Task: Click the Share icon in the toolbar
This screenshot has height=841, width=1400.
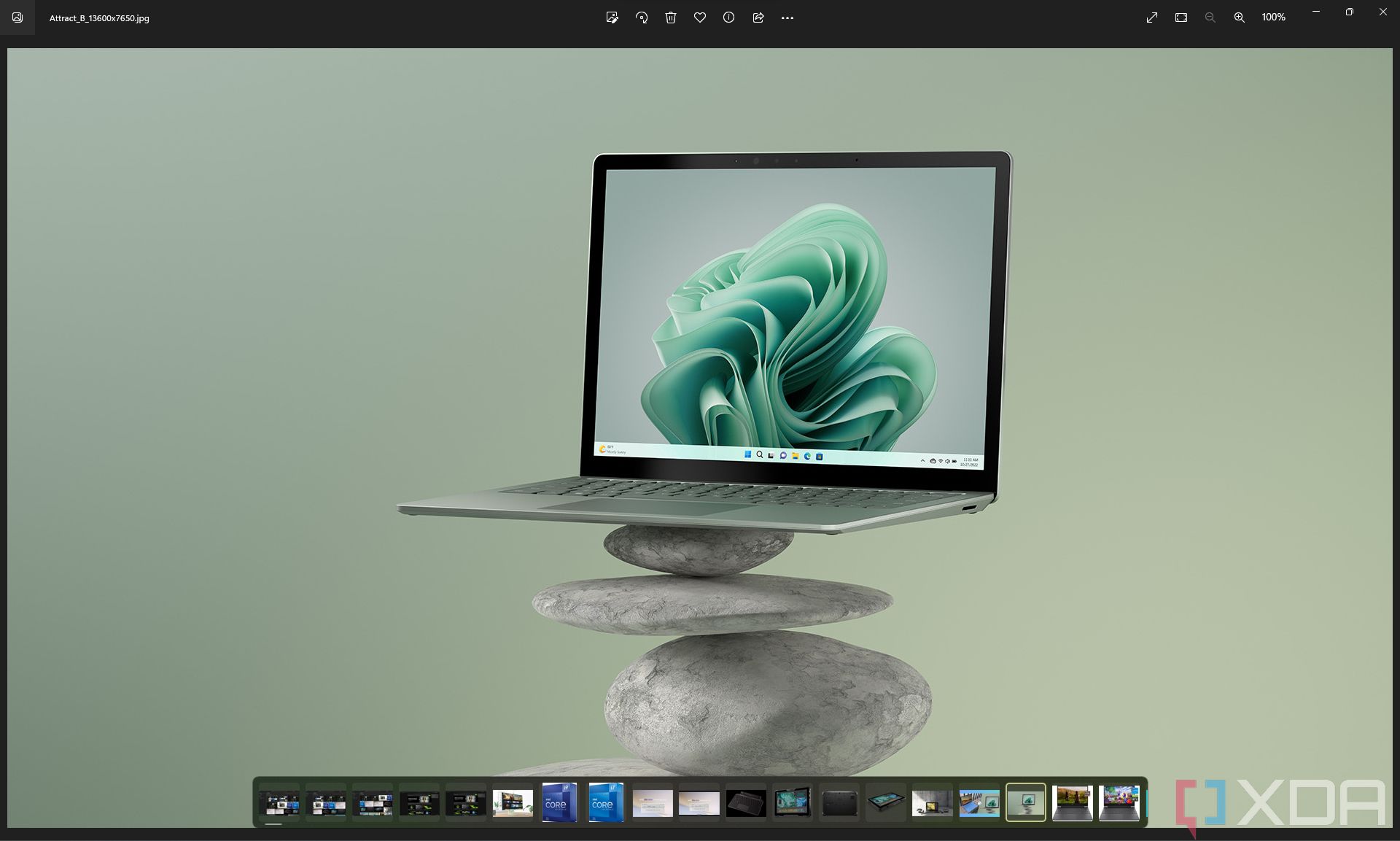Action: (758, 18)
